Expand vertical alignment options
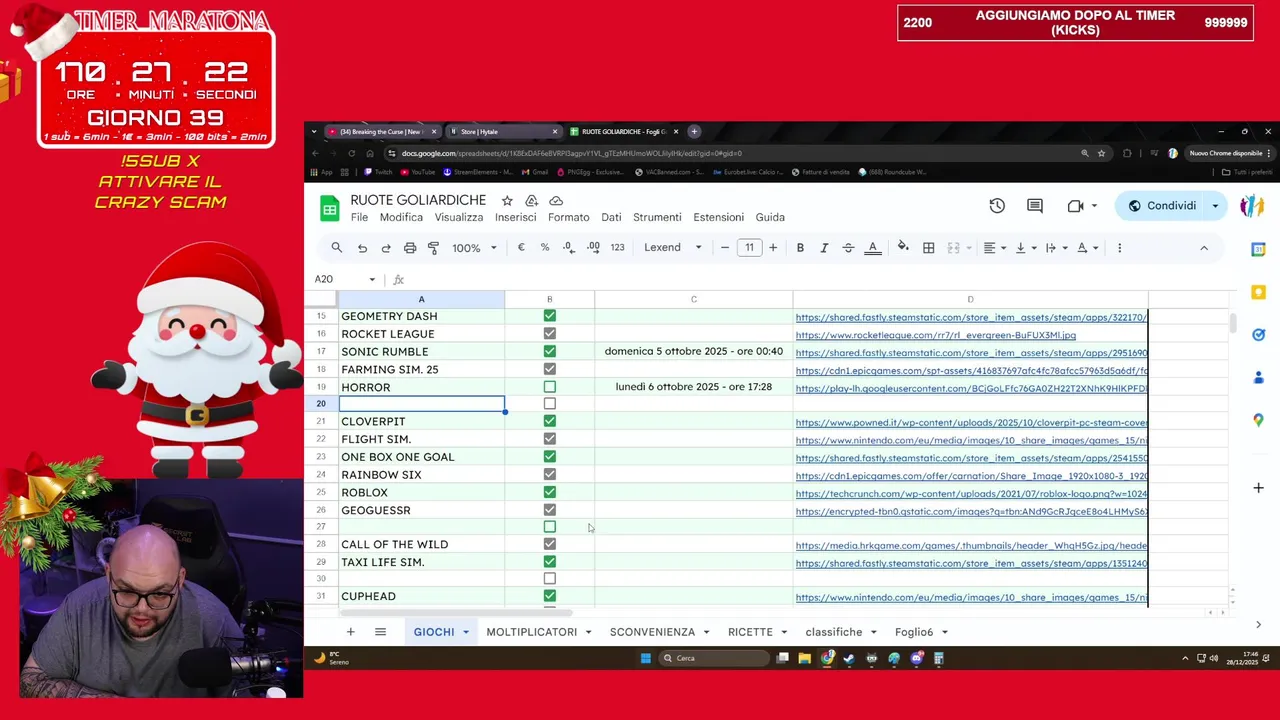 coord(1034,248)
